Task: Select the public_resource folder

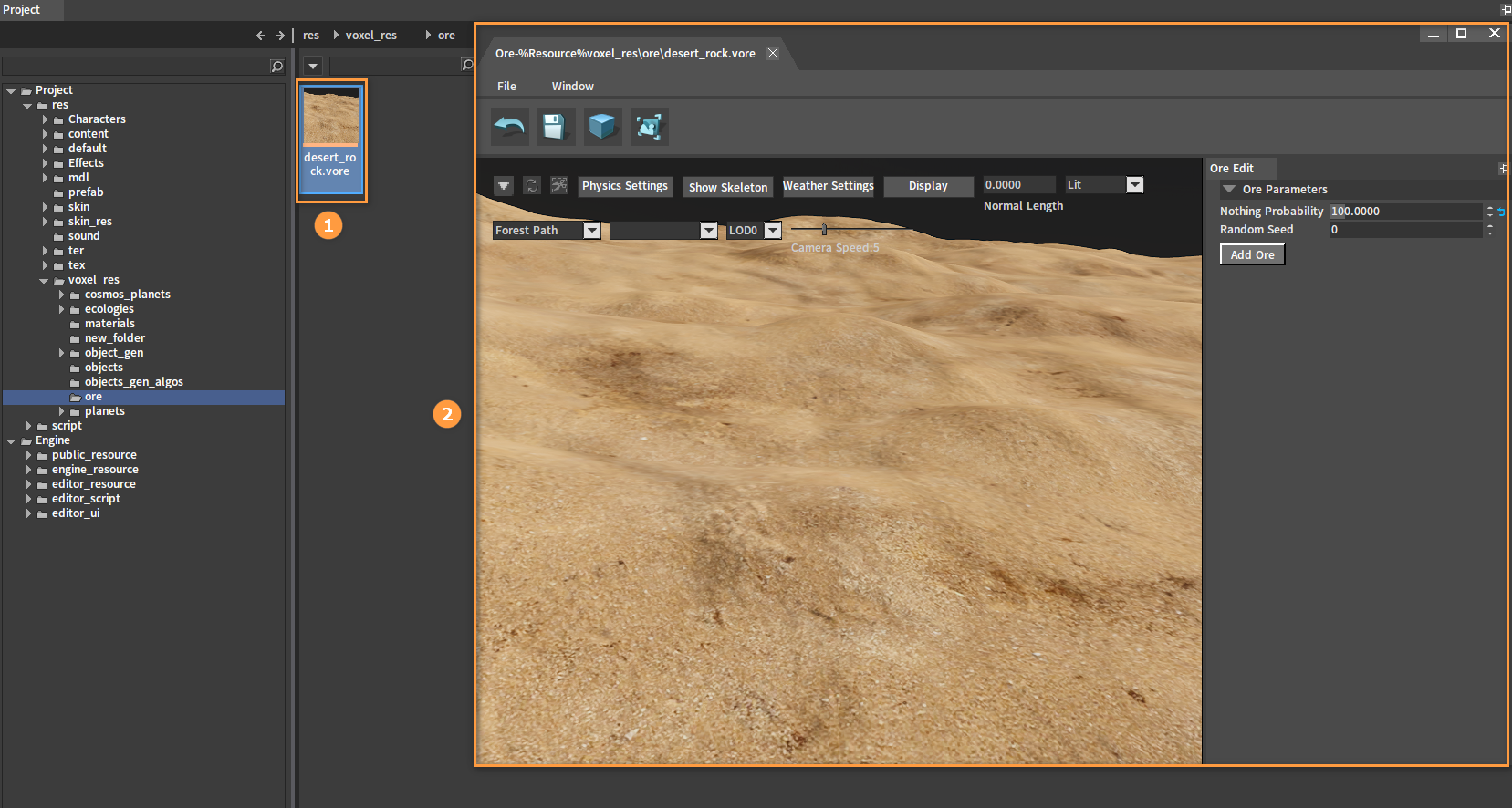Action: click(94, 455)
